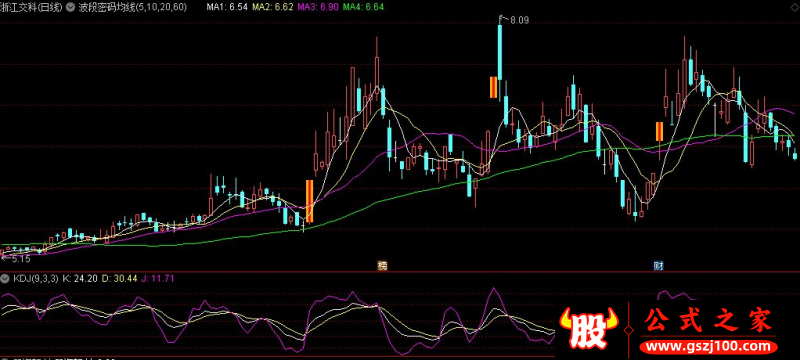Click the MA2: 6.62 value
The height and width of the screenshot is (360, 800).
coord(272,7)
